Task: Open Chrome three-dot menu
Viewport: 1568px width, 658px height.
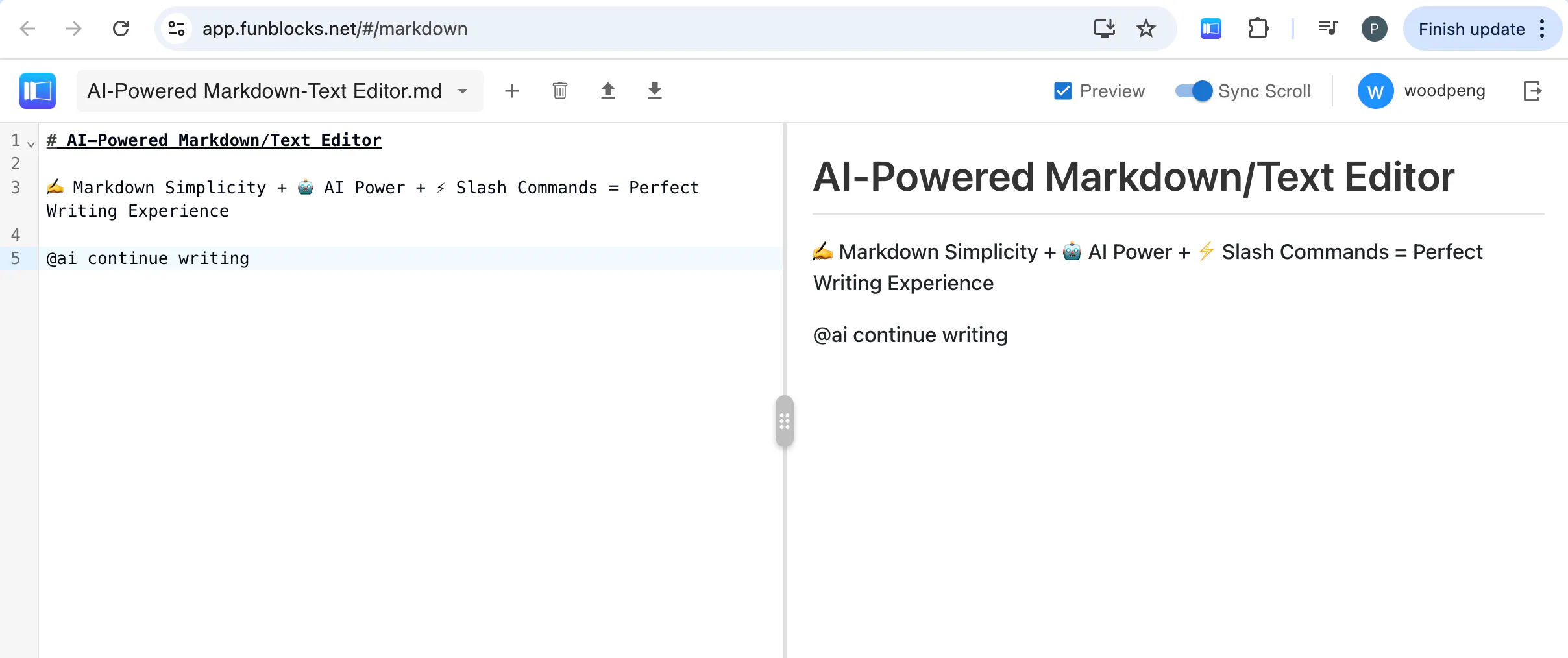Action: [x=1542, y=29]
